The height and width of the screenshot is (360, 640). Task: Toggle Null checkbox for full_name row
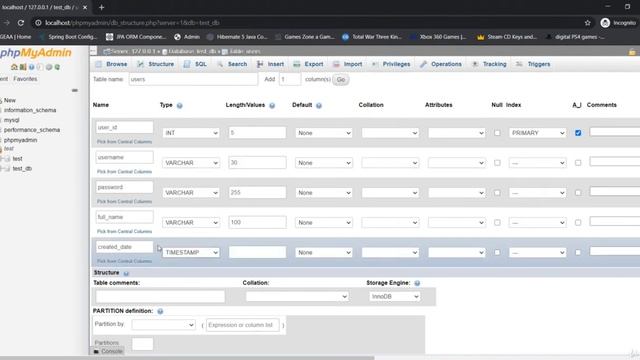pyautogui.click(x=497, y=222)
